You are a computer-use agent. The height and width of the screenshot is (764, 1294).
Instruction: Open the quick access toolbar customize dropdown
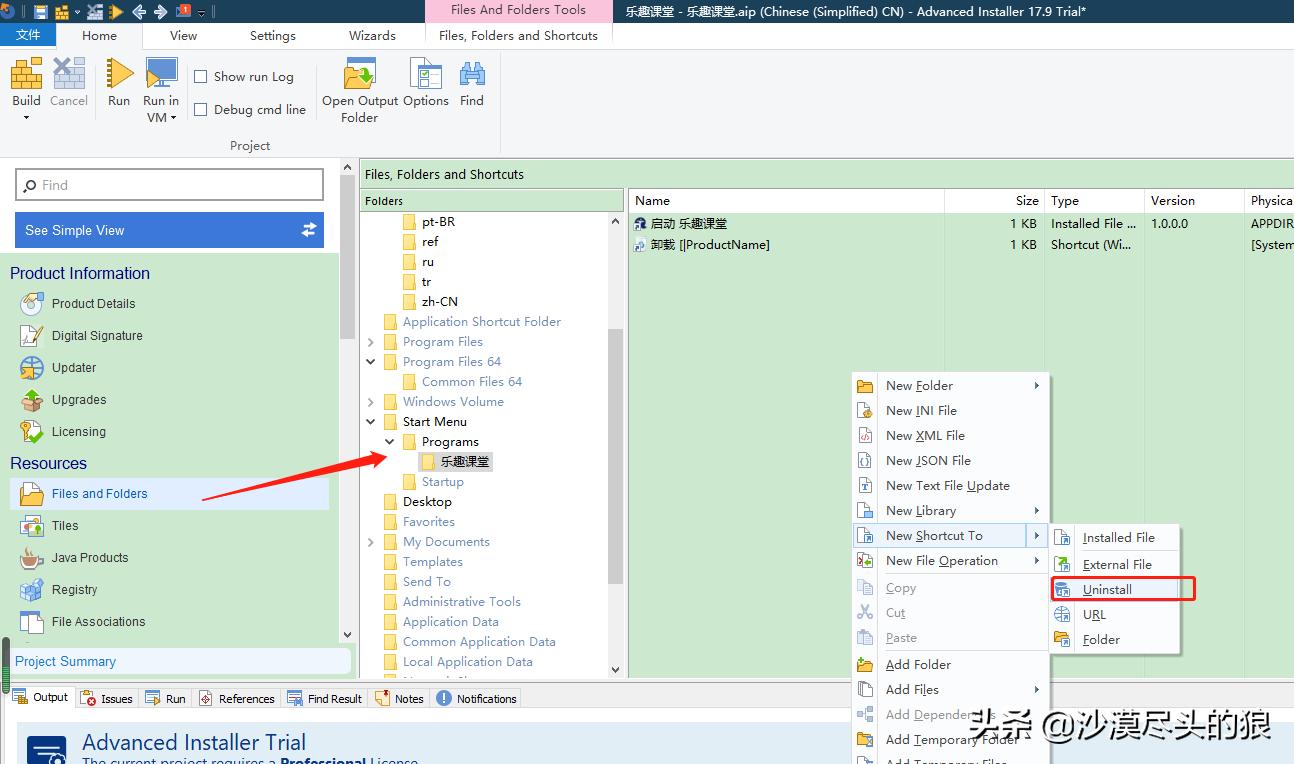[202, 13]
